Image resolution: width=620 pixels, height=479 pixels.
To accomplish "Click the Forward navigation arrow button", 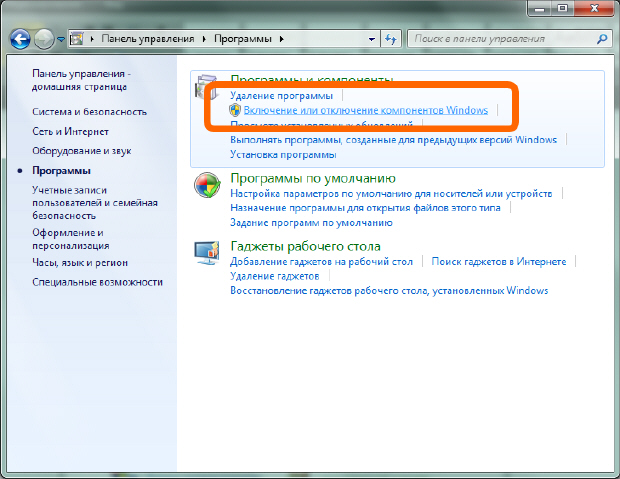I will coord(43,39).
